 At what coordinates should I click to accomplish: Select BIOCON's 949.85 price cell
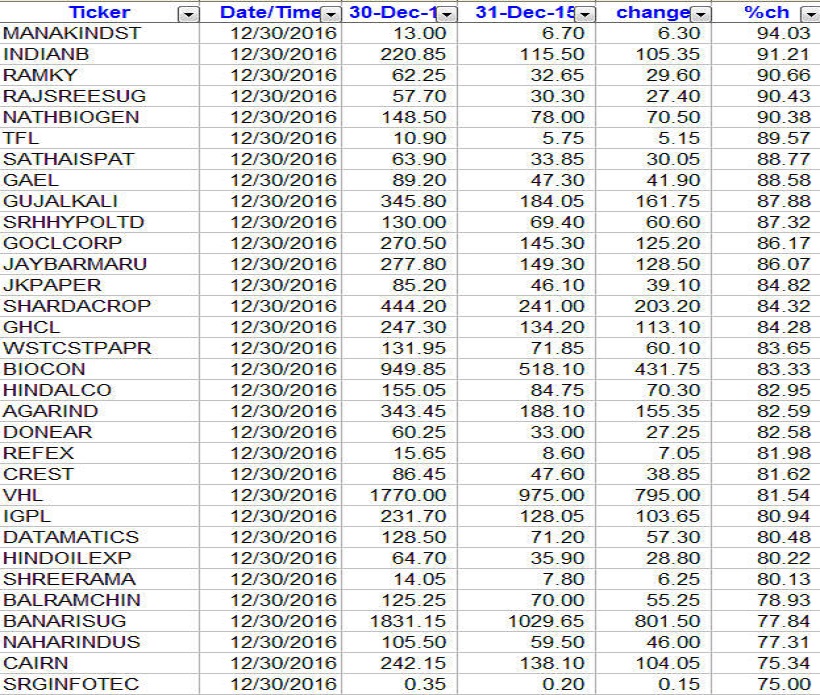point(400,369)
